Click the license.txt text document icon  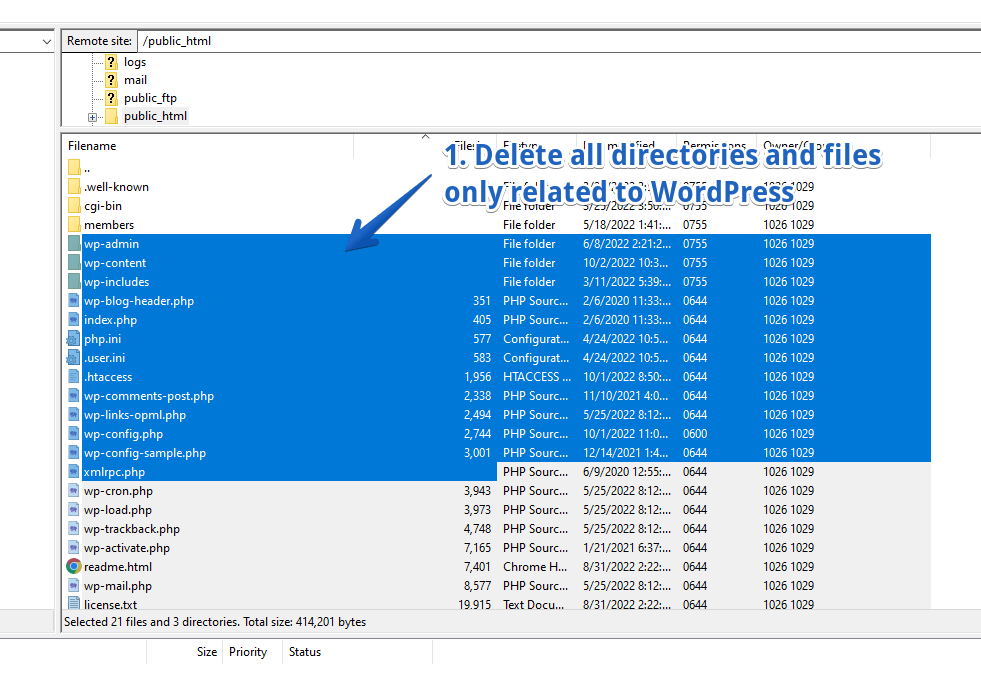(74, 604)
